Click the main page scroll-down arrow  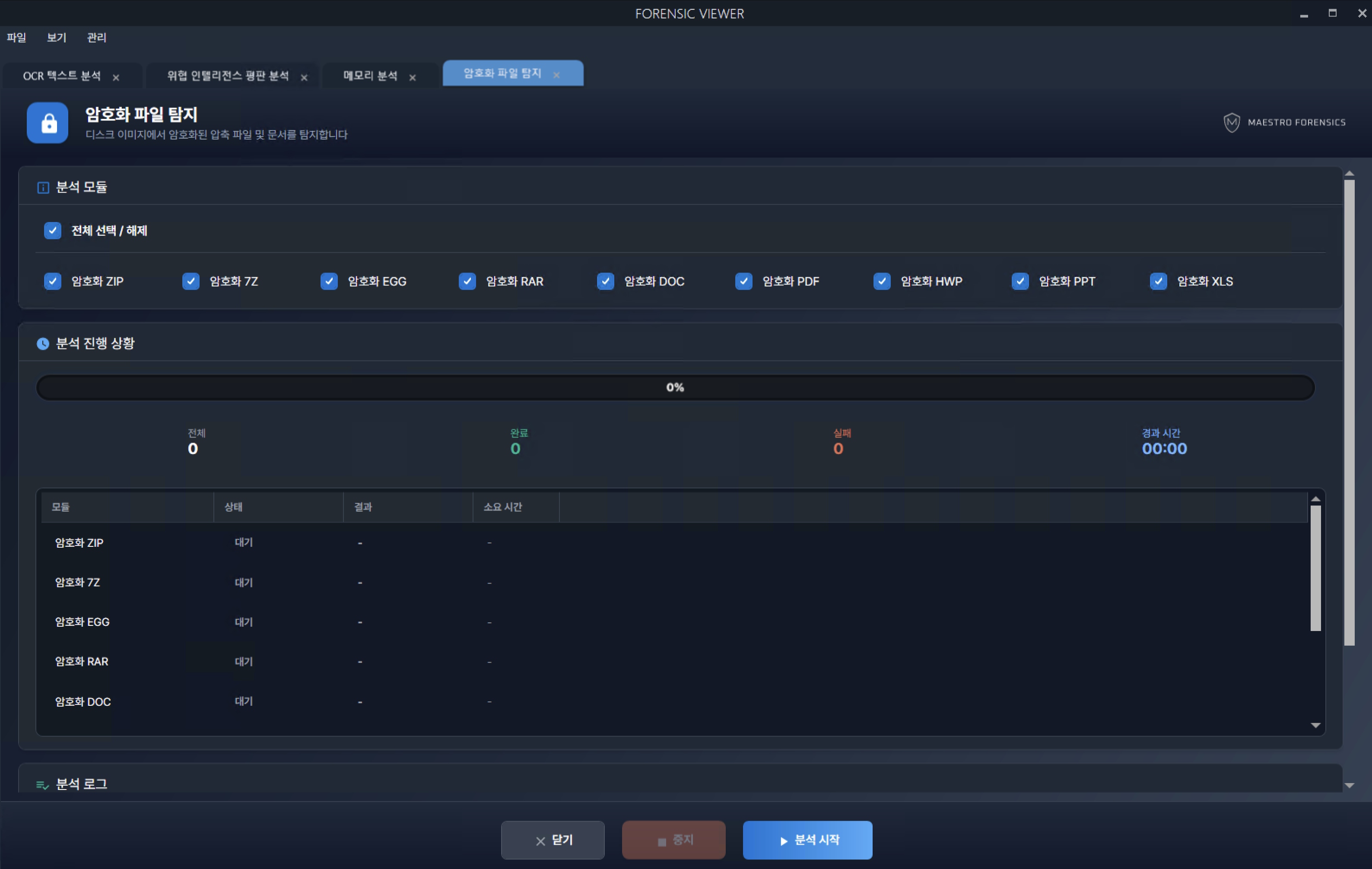[x=1349, y=785]
